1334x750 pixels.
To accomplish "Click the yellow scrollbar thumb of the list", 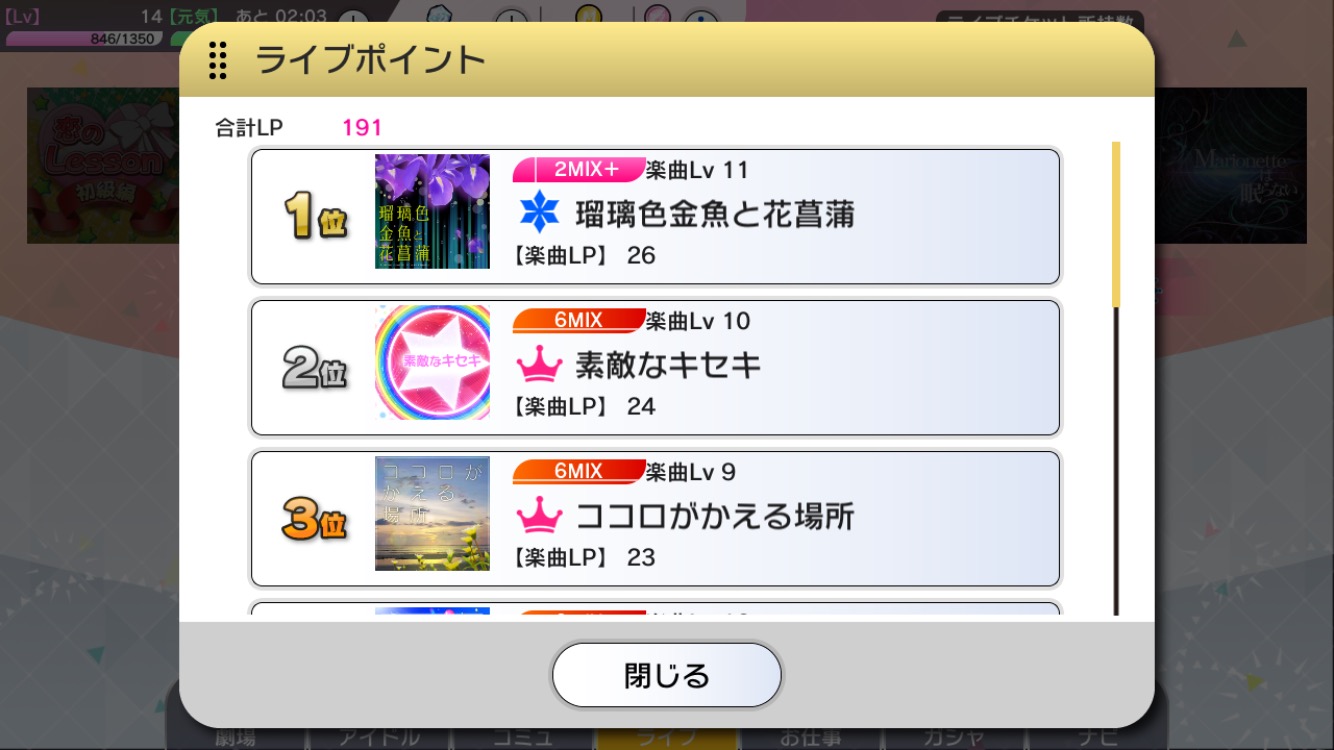I will [x=1116, y=224].
